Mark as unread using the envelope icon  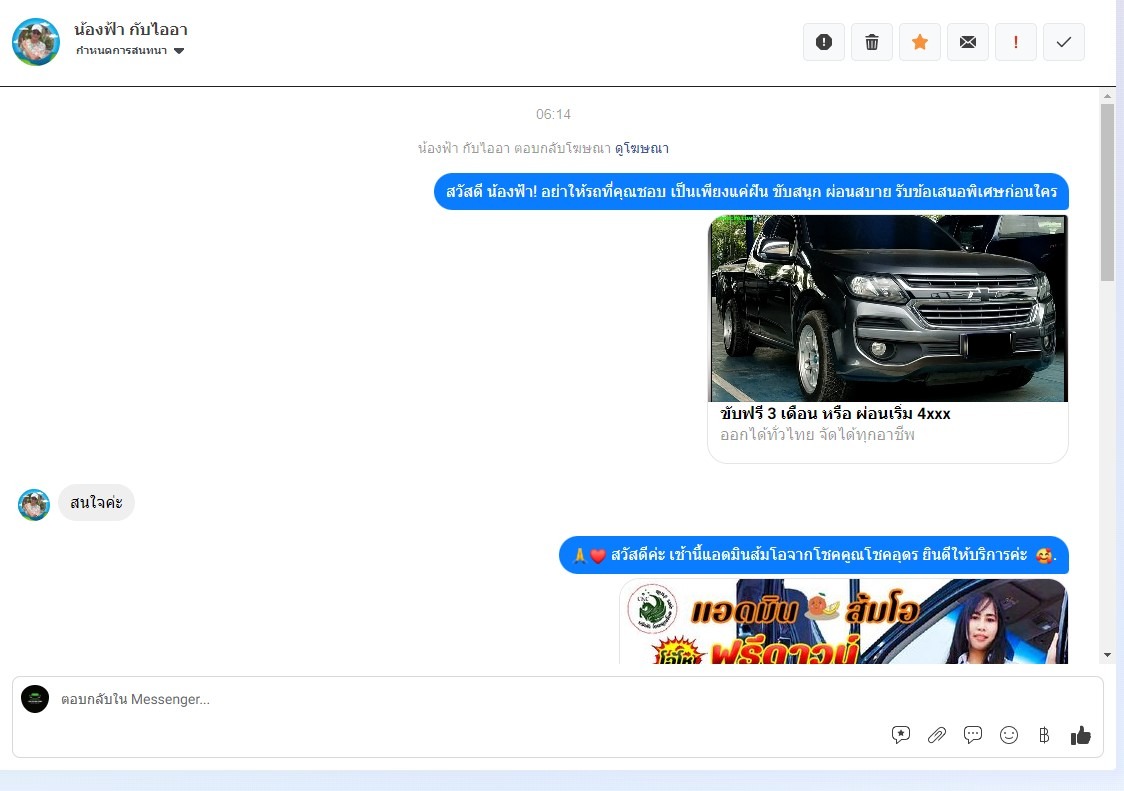(x=968, y=42)
